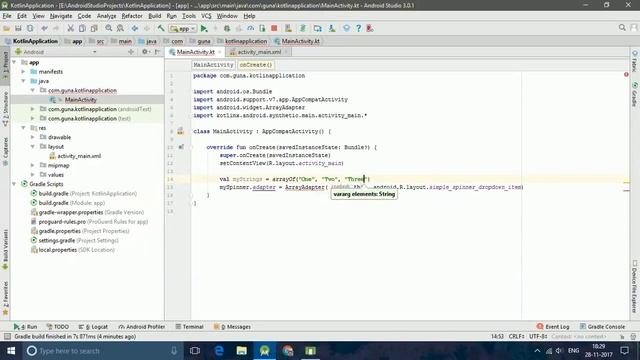Viewport: 640px width, 360px height.
Task: Click the Android Profiler gauge toolbar icon
Action: click(251, 28)
